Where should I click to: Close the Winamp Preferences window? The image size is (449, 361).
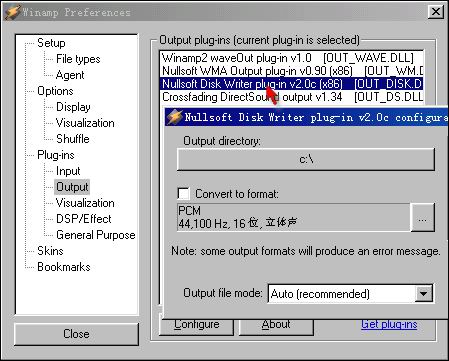point(436,12)
